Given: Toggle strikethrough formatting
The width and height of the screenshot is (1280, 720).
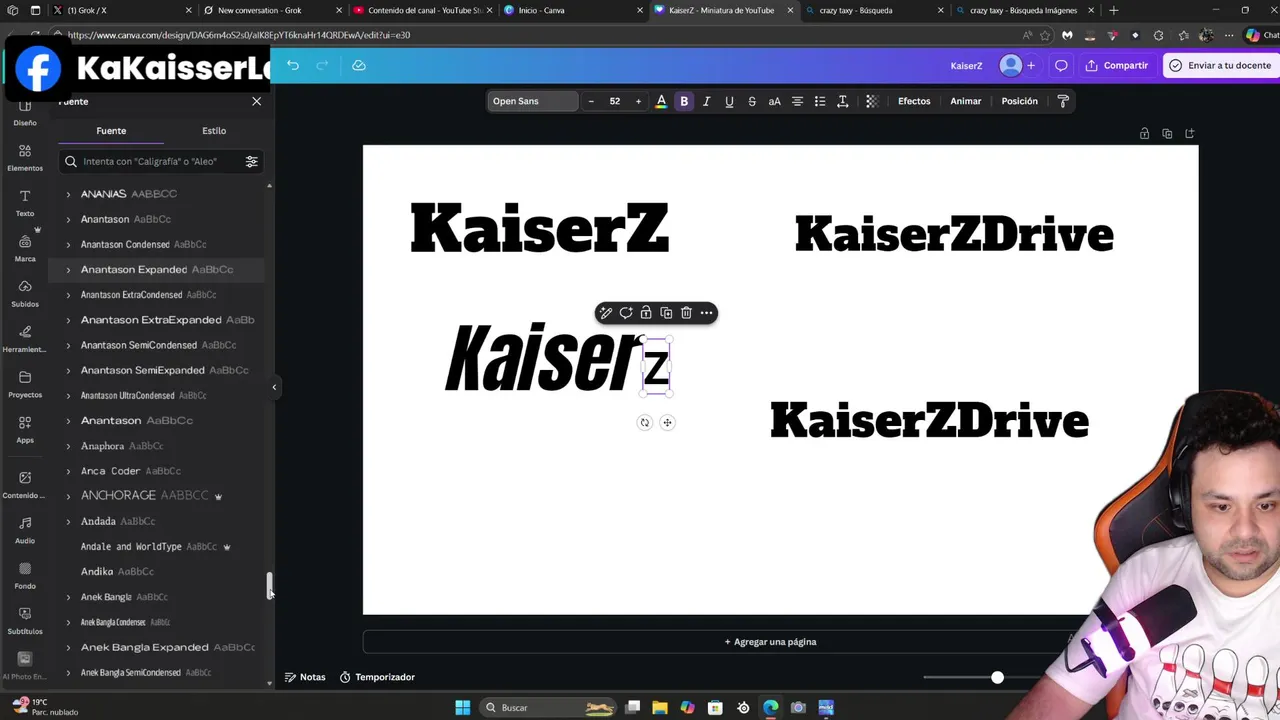Looking at the screenshot, I should coord(752,101).
